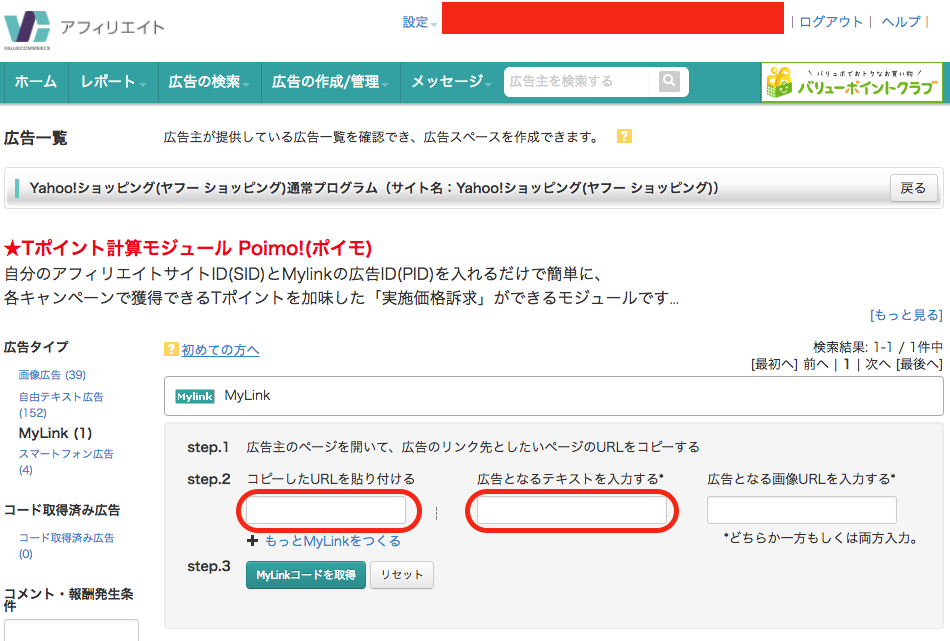
Task: Go to 最後へ page link
Action: click(919, 364)
